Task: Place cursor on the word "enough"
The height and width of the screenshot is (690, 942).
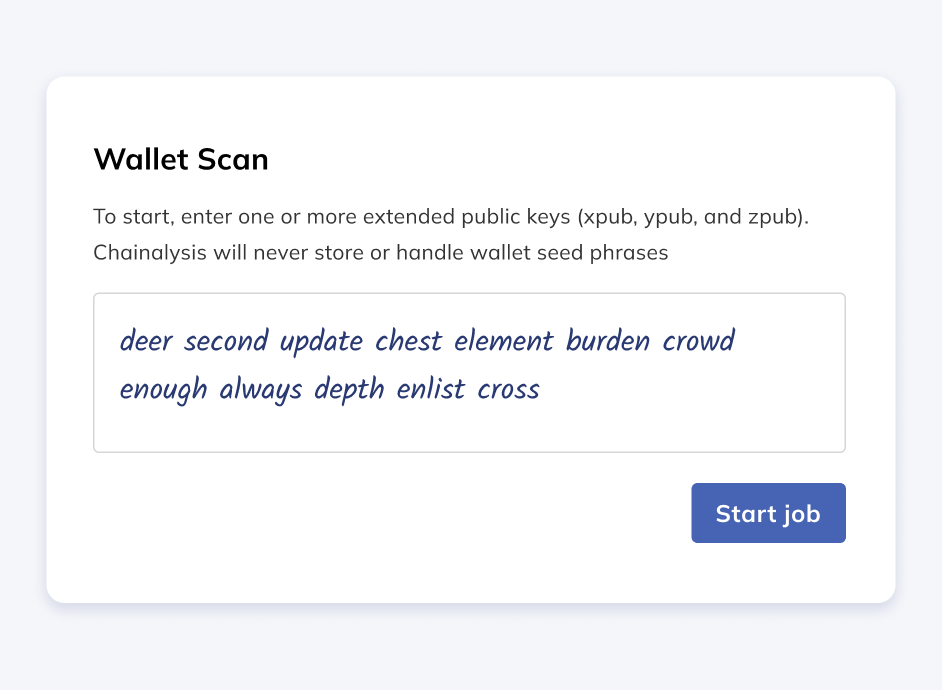Action: tap(163, 389)
